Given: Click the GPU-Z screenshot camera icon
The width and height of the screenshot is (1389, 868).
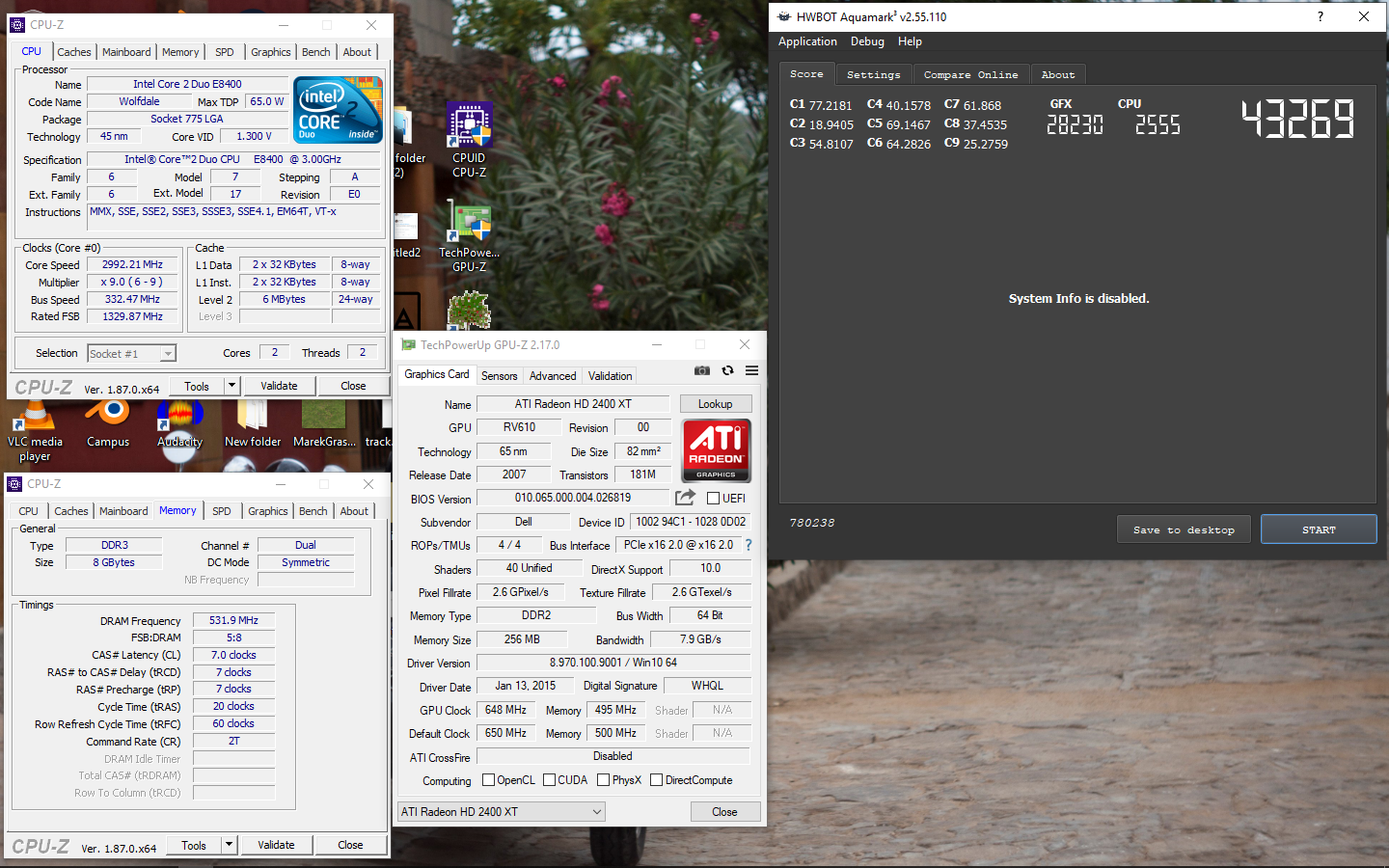Looking at the screenshot, I should [702, 370].
